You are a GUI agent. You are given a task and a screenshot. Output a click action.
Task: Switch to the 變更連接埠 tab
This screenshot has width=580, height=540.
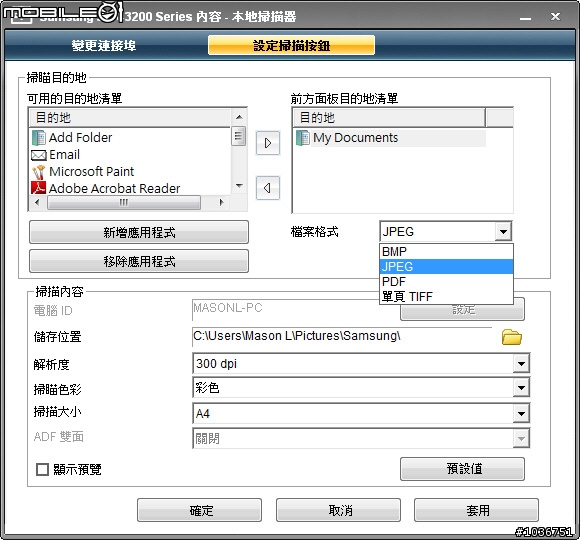[104, 45]
